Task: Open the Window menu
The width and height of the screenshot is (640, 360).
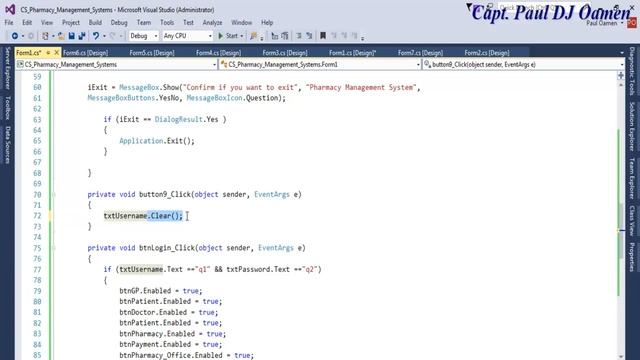Action: click(241, 22)
